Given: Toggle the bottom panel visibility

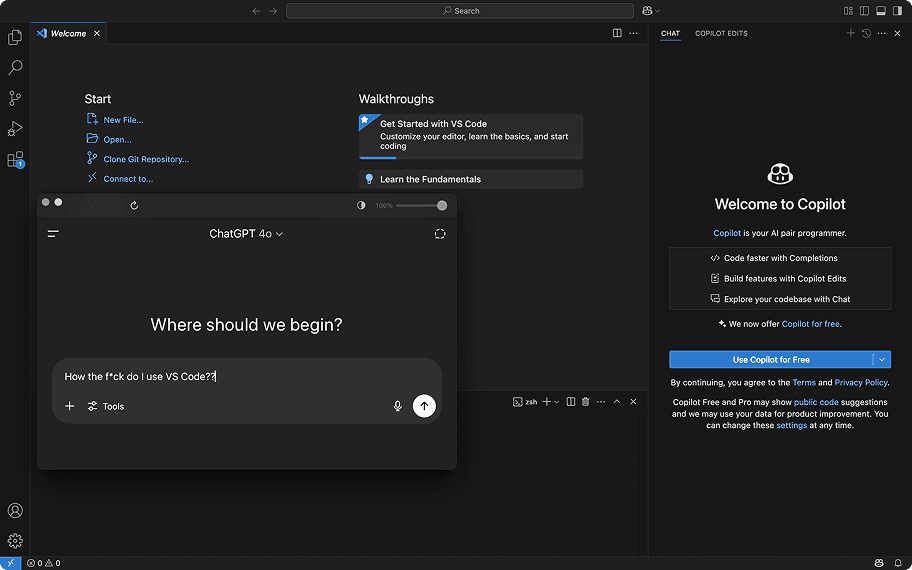Looking at the screenshot, I should point(881,10).
